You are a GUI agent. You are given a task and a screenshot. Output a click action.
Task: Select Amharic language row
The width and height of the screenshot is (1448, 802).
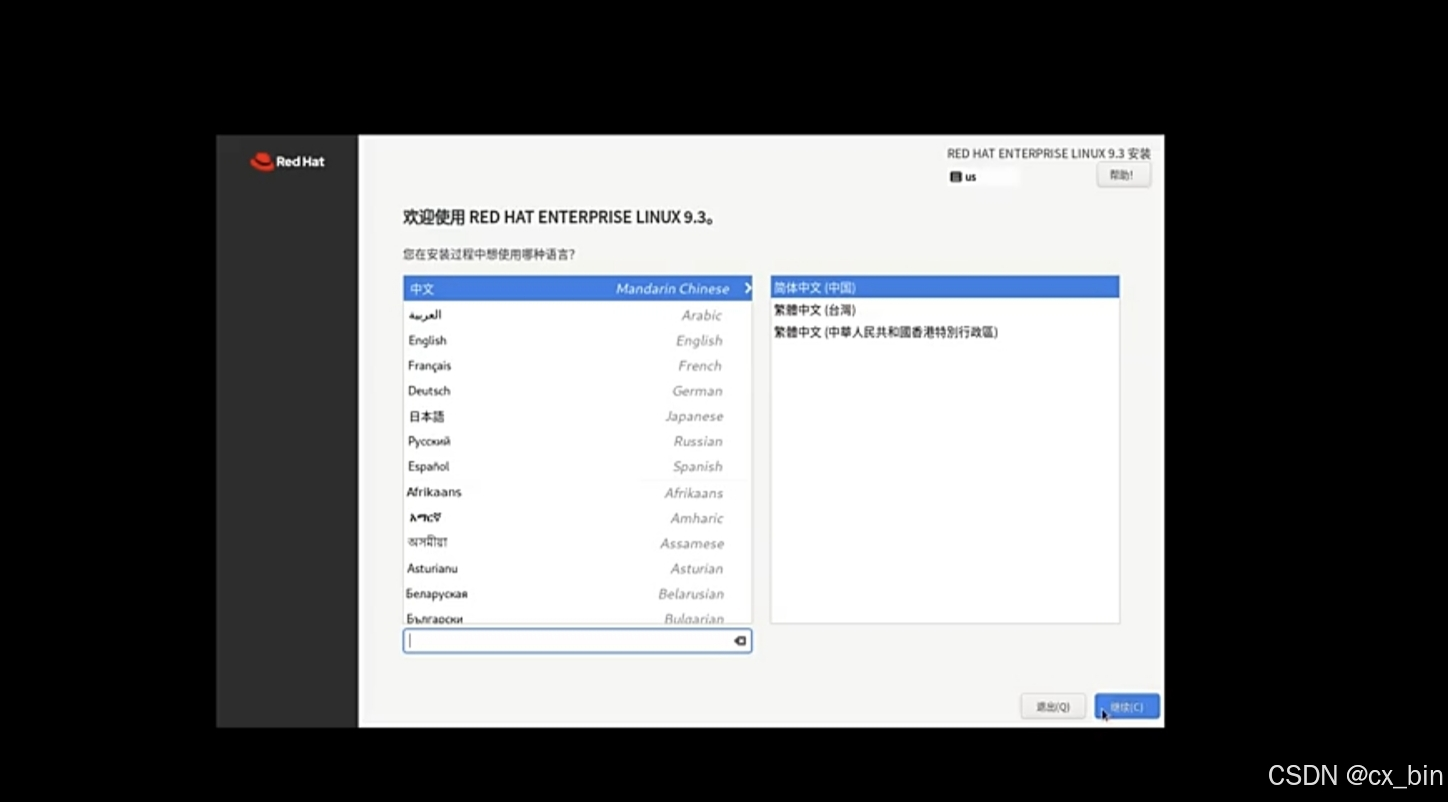click(578, 518)
